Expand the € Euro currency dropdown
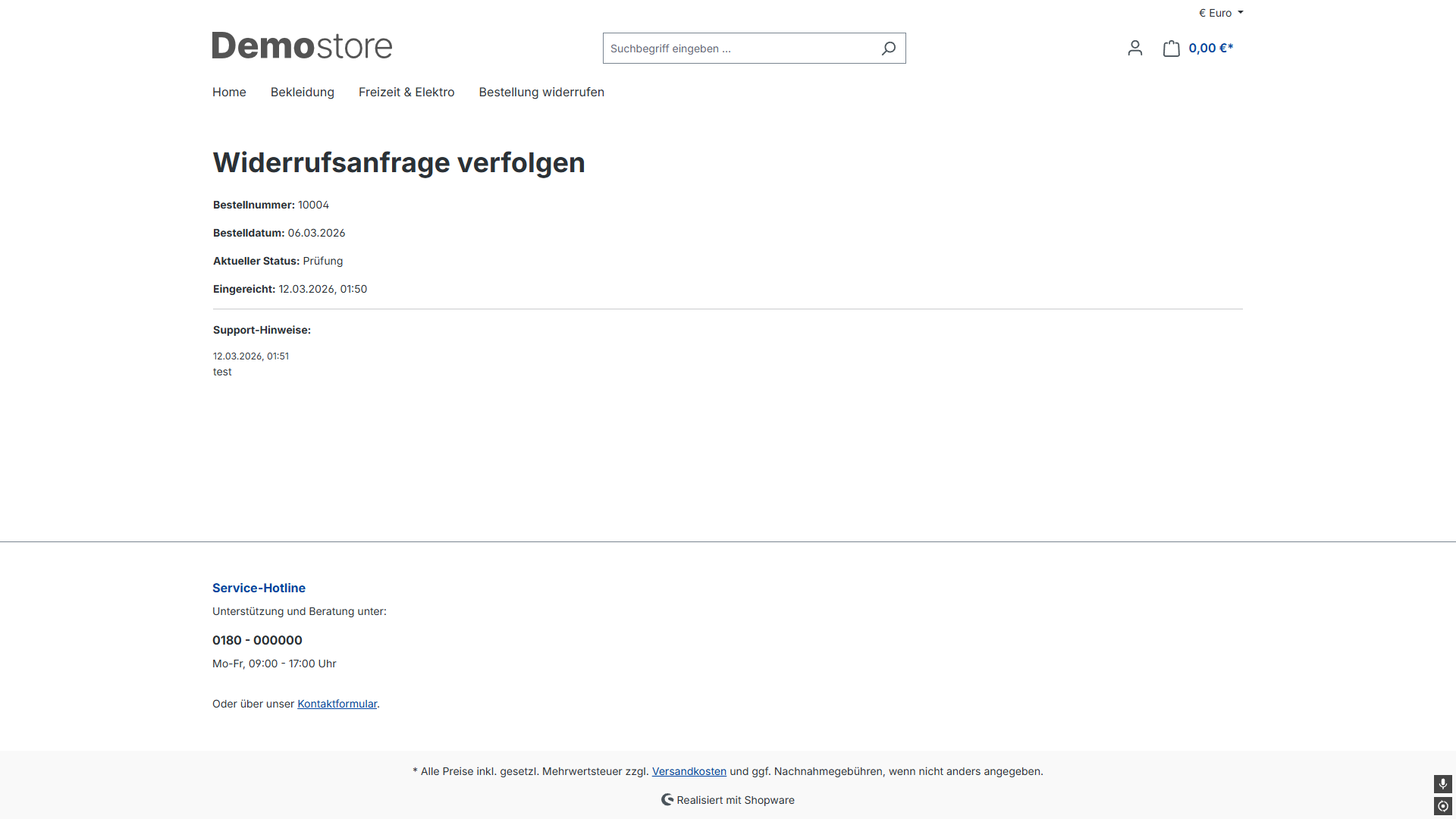This screenshot has height=819, width=1456. [x=1216, y=13]
